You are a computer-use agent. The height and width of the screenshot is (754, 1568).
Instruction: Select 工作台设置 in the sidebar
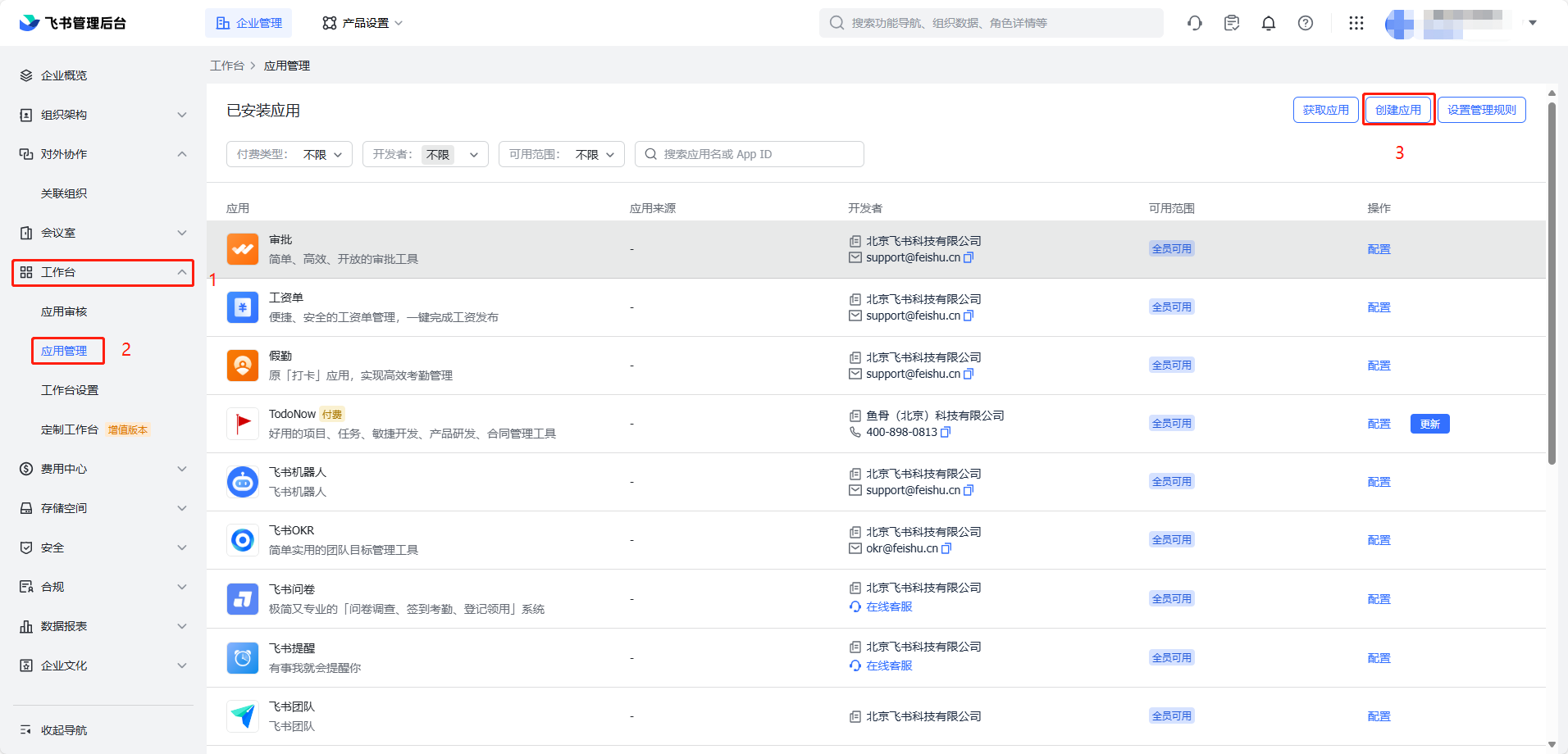pyautogui.click(x=70, y=390)
